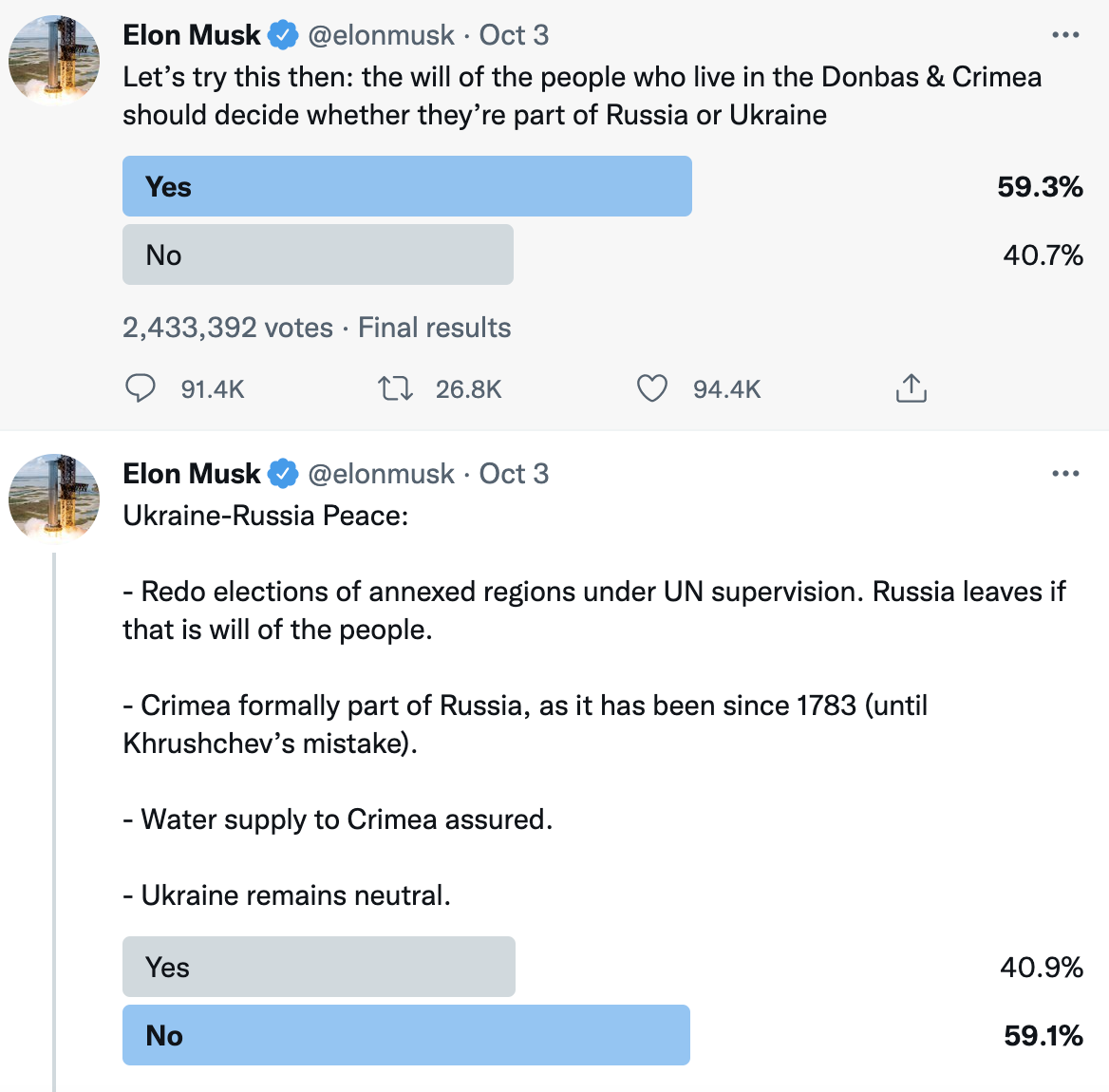Open Elon Musk avatar on first tweet
The width and height of the screenshot is (1109, 1092).
54,61
